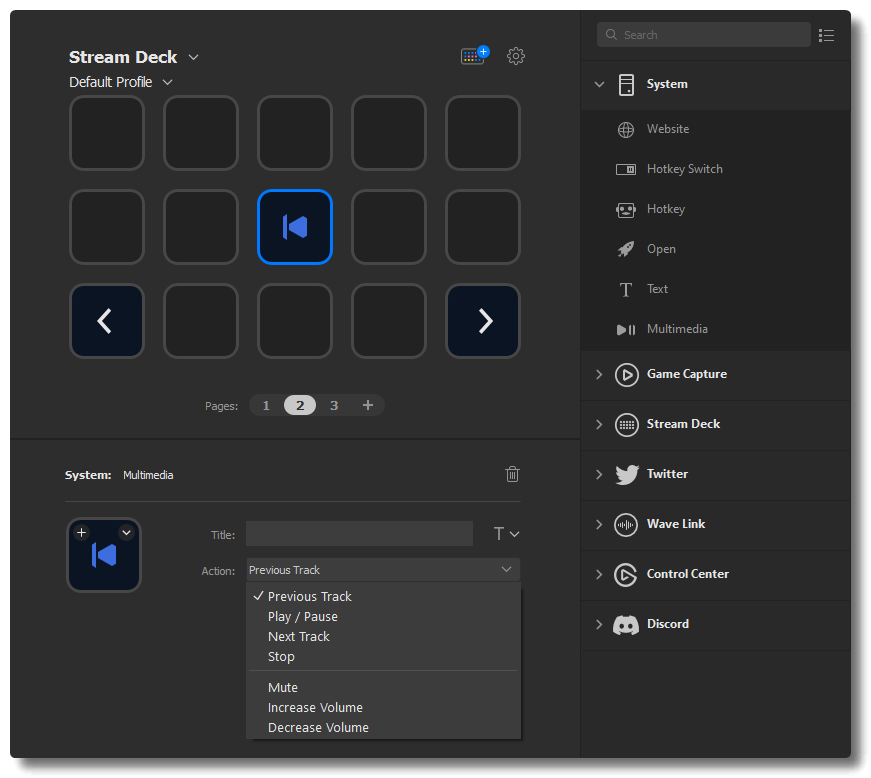This screenshot has height=778, width=871.
Task: Choose Next Track from the action list
Action: [383, 636]
